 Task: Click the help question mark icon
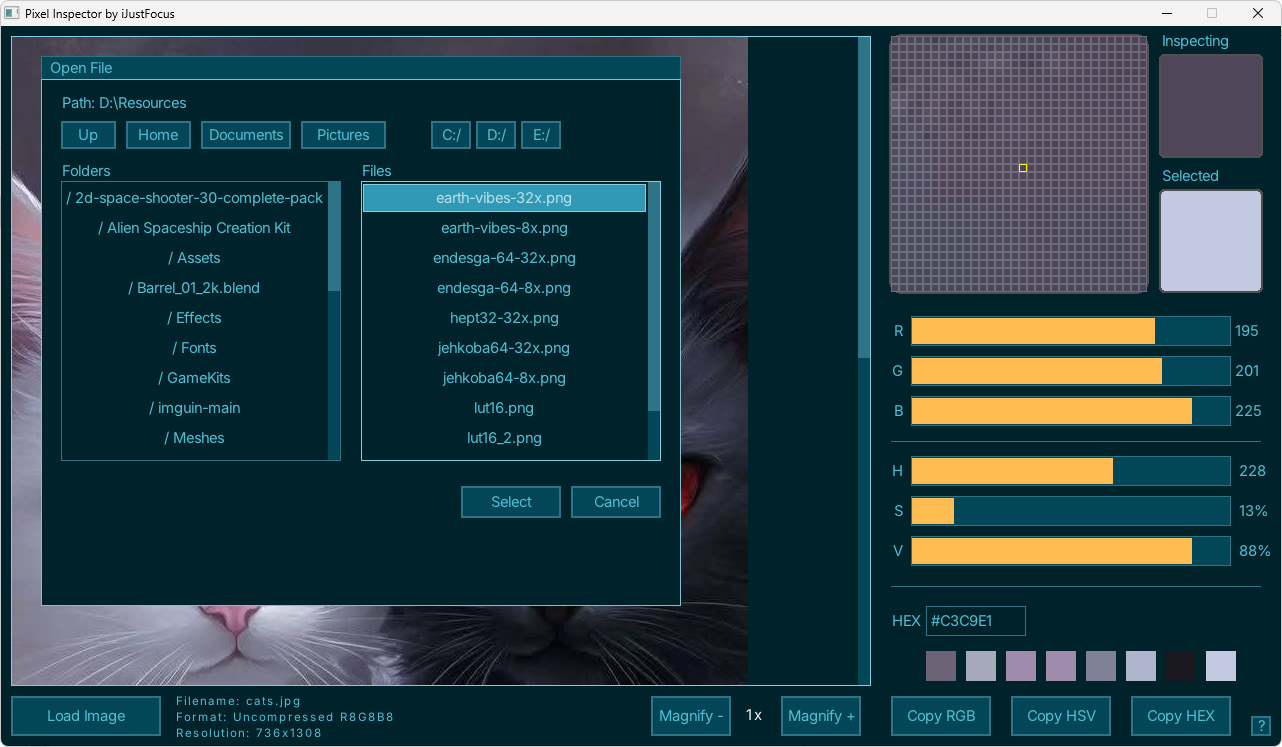1260,726
